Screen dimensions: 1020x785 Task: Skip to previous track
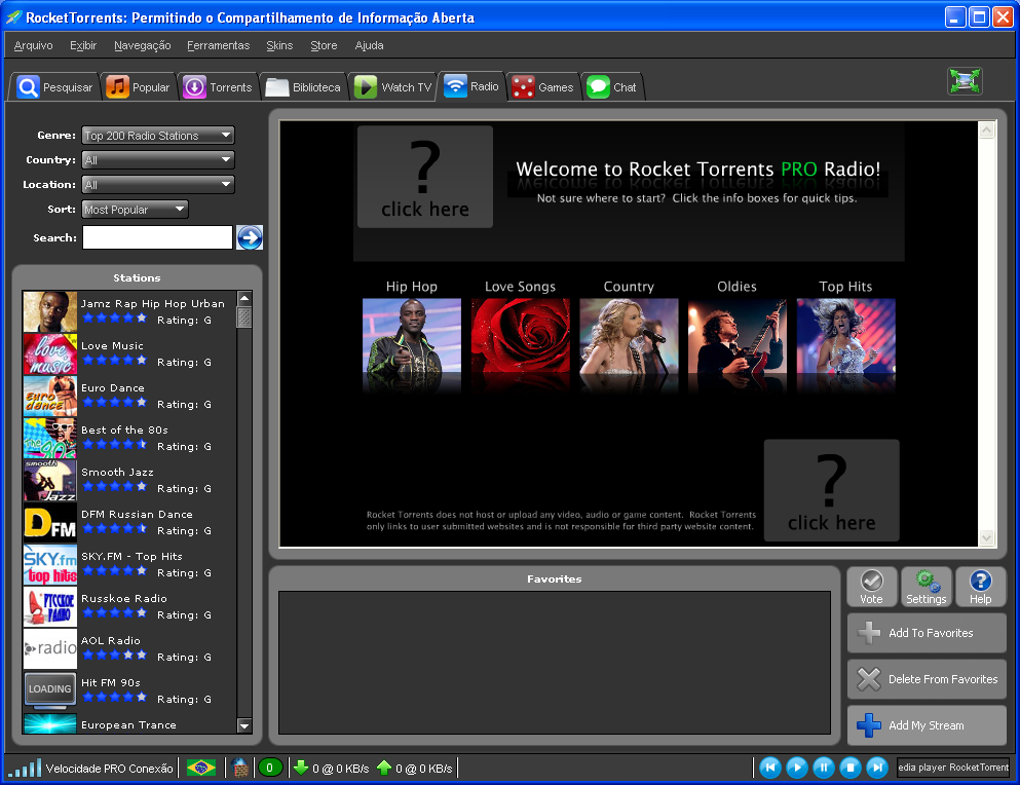pyautogui.click(x=770, y=768)
